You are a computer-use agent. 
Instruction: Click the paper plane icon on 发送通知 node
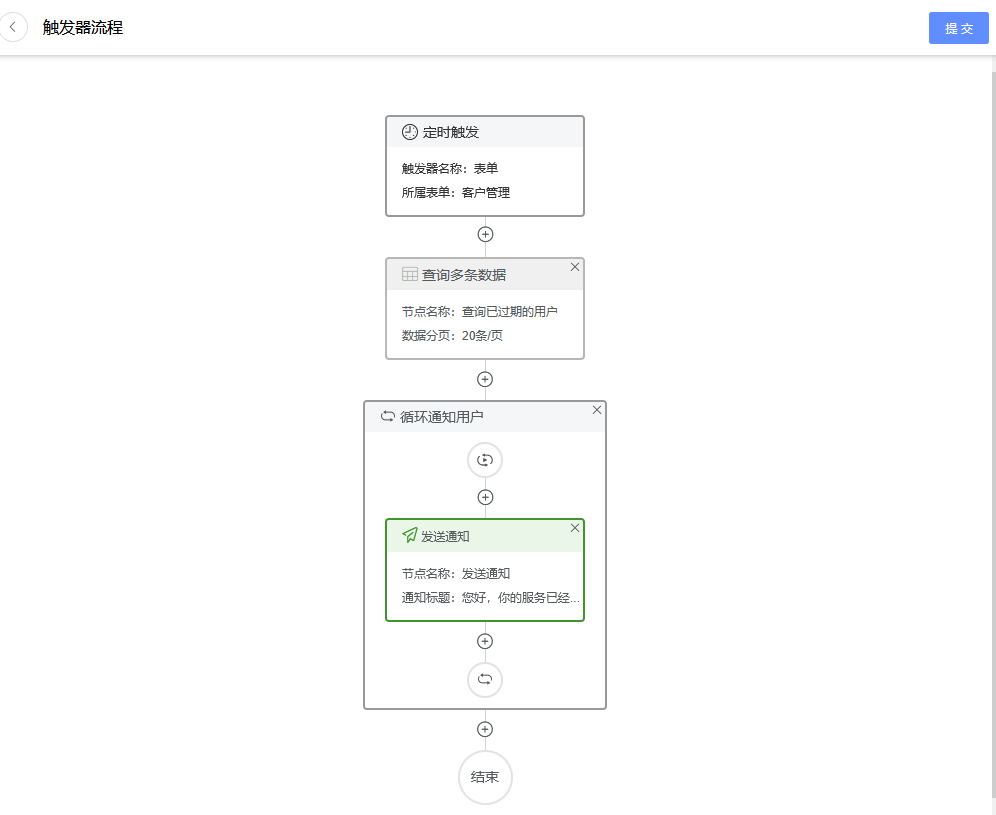pos(409,535)
